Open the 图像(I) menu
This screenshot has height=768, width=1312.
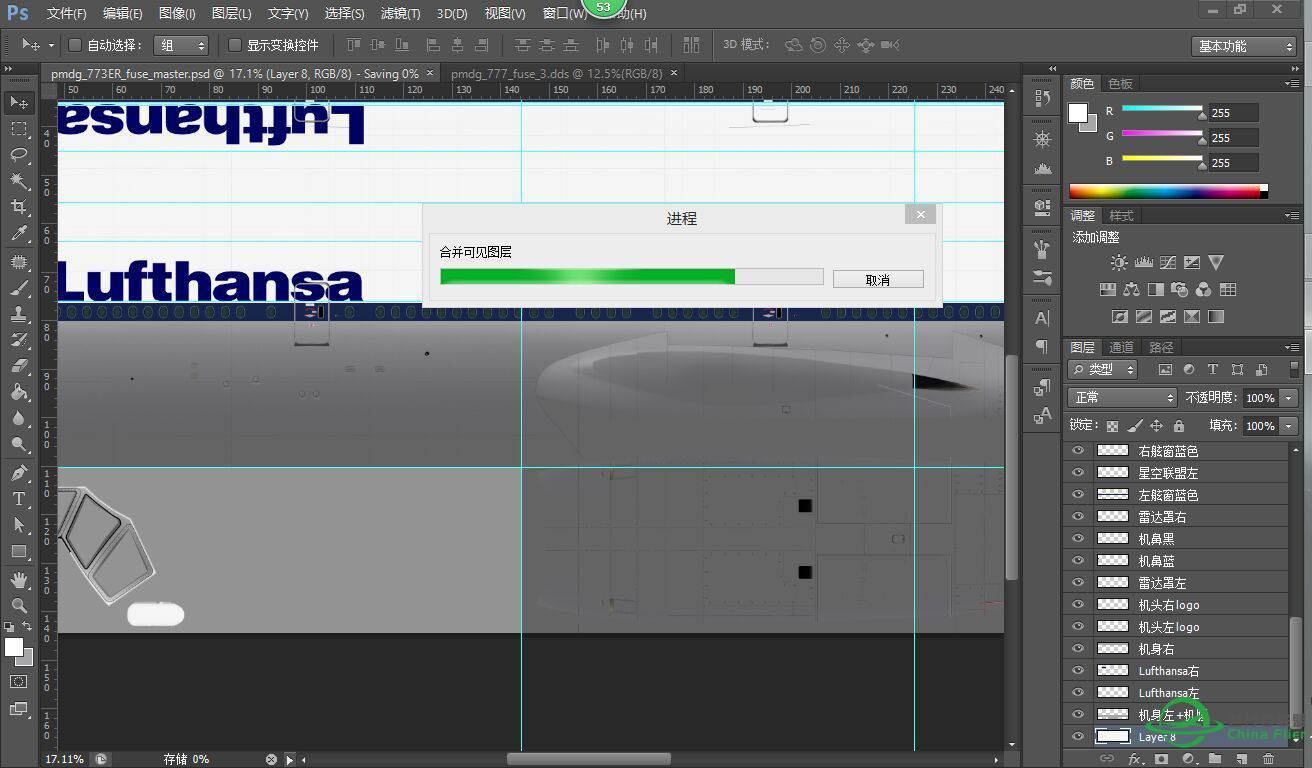tap(177, 14)
